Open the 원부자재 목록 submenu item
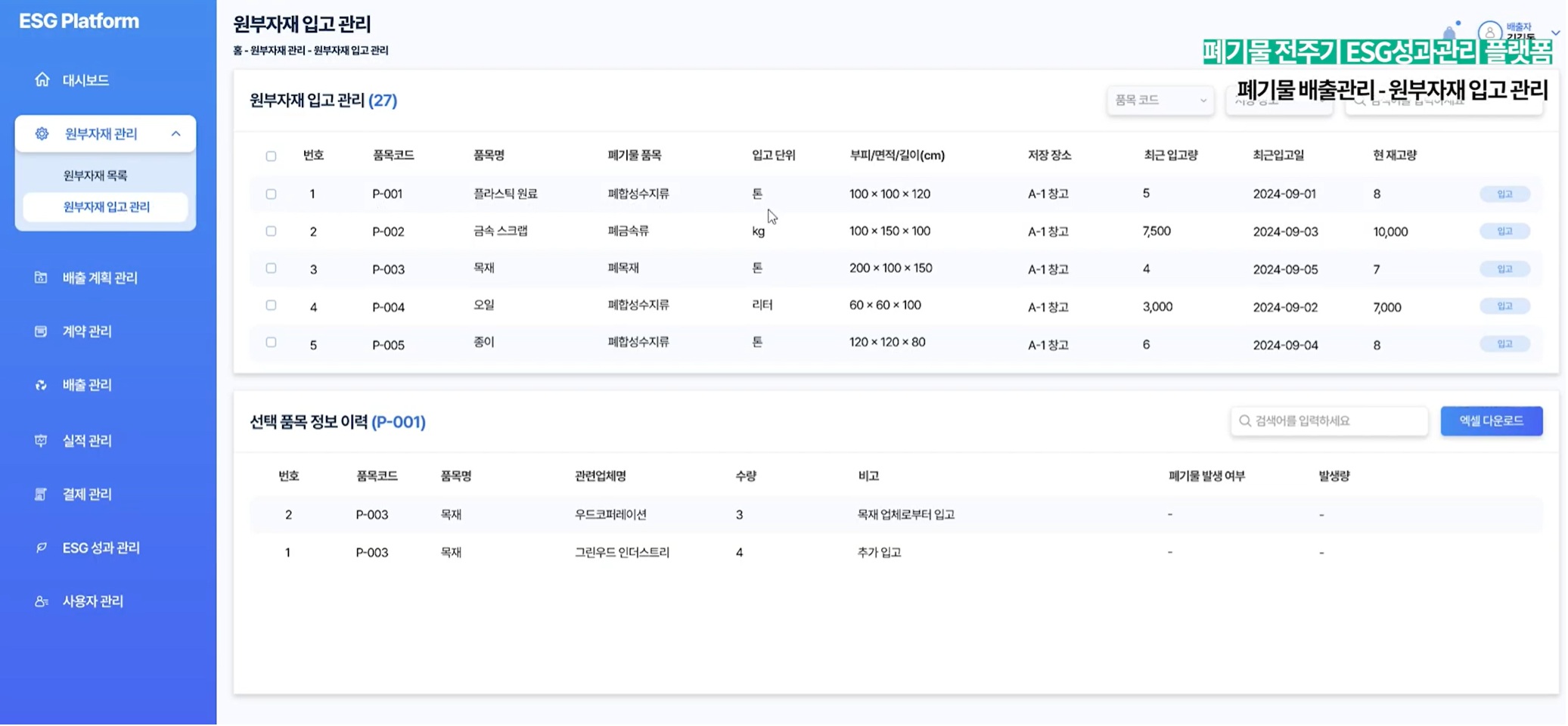This screenshot has width=1568, height=726. pyautogui.click(x=95, y=175)
